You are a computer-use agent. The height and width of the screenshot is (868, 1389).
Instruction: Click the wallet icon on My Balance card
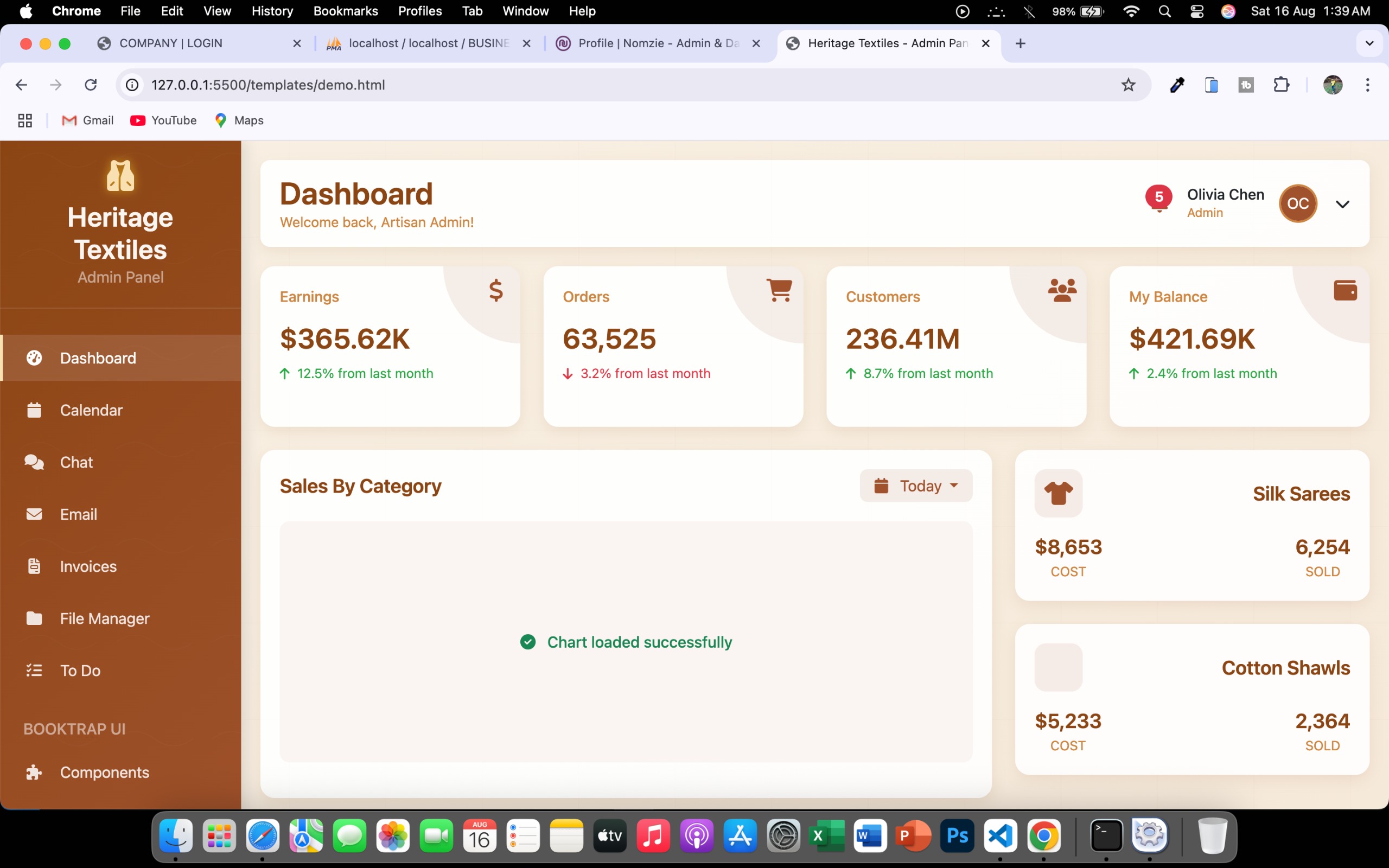coord(1345,290)
